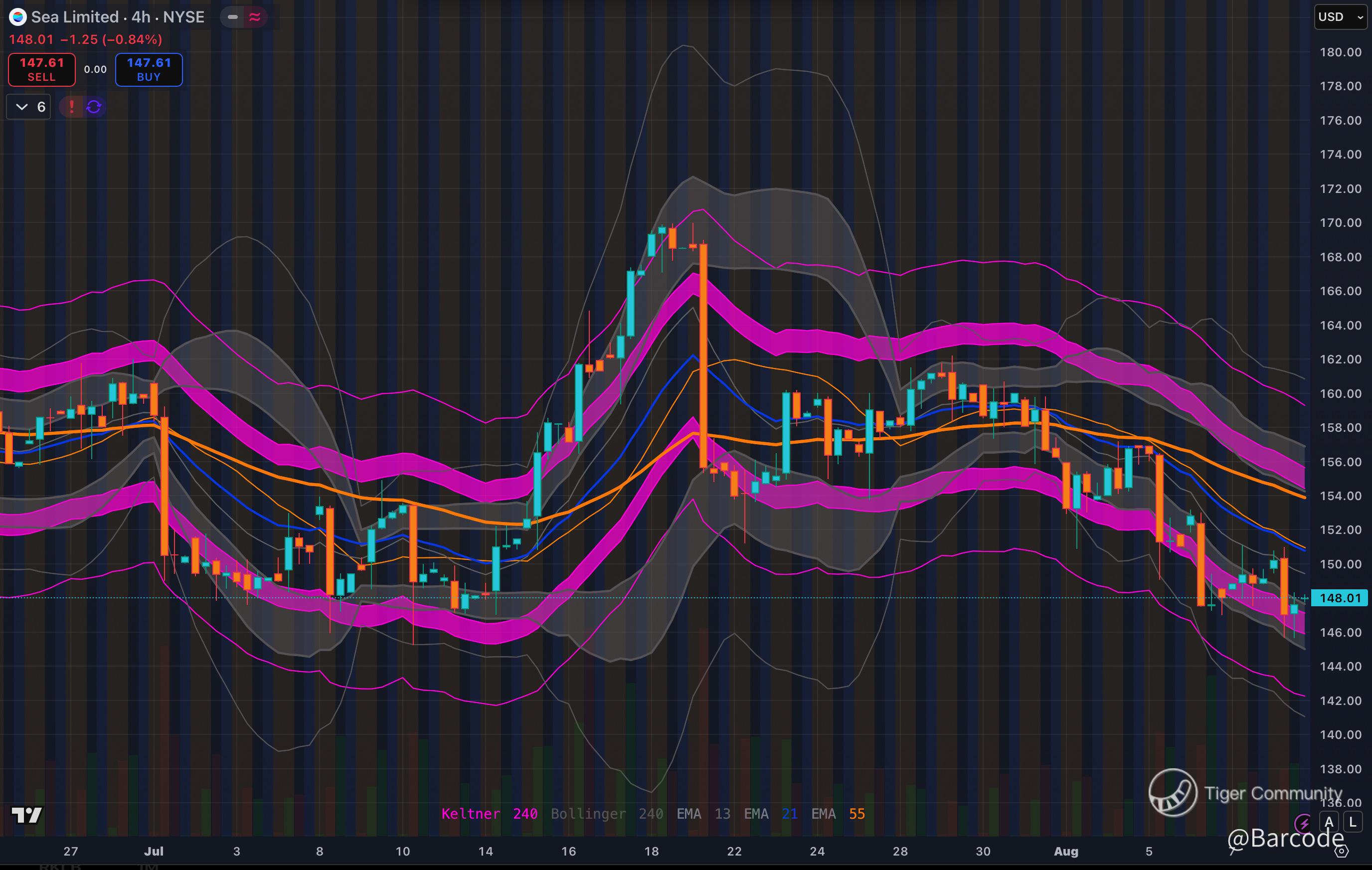
Task: Click the purple refresh sync icon
Action: (x=94, y=107)
